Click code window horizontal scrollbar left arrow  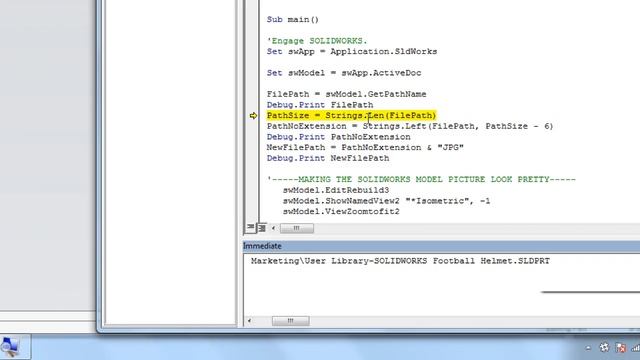pos(273,228)
